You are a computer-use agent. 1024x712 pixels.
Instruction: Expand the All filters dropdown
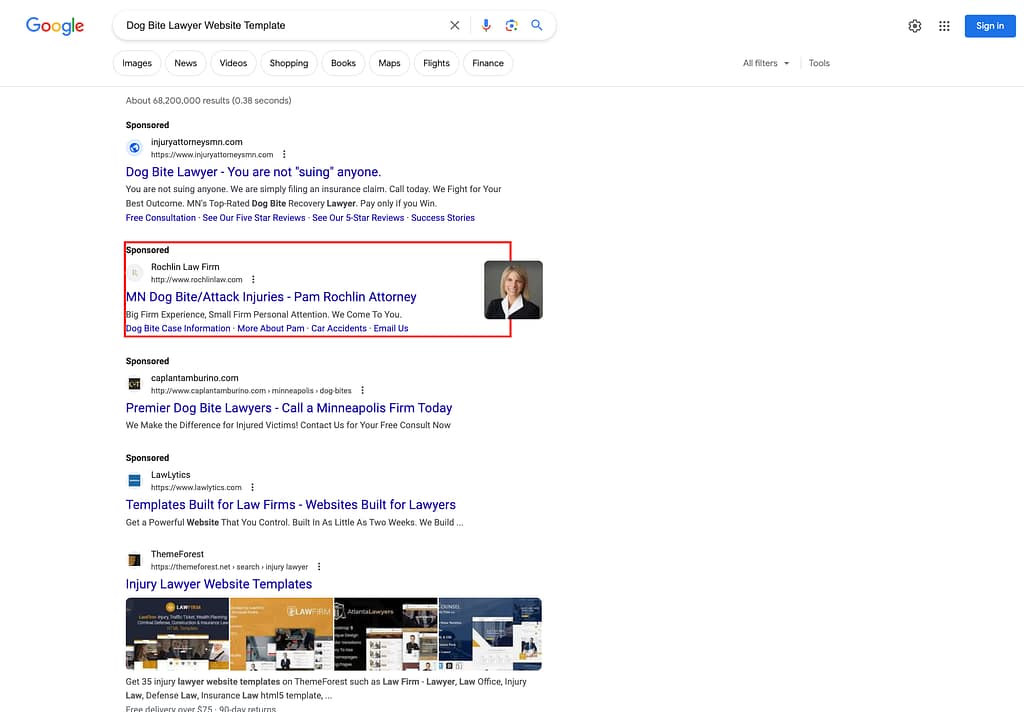pos(766,63)
